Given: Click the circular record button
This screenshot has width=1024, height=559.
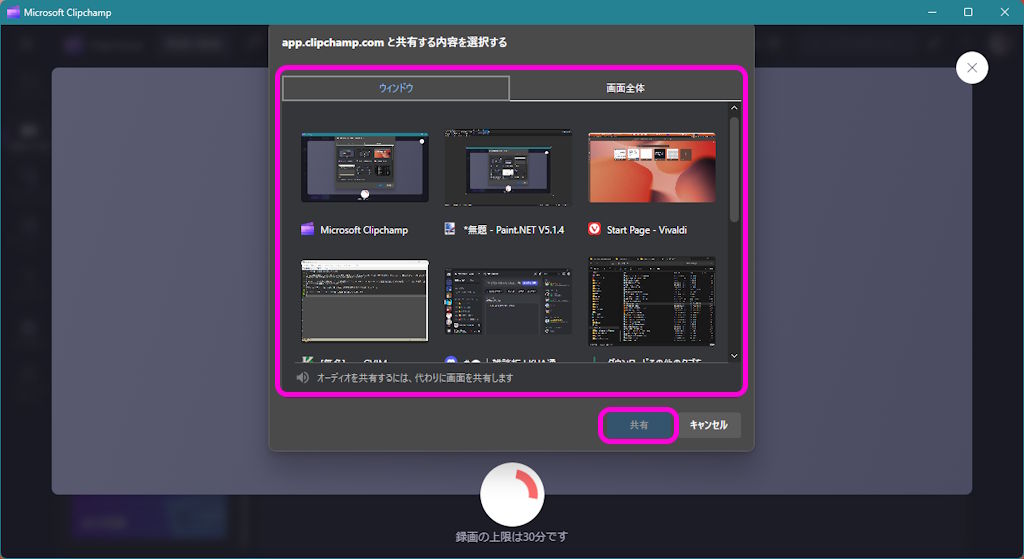Looking at the screenshot, I should [512, 494].
